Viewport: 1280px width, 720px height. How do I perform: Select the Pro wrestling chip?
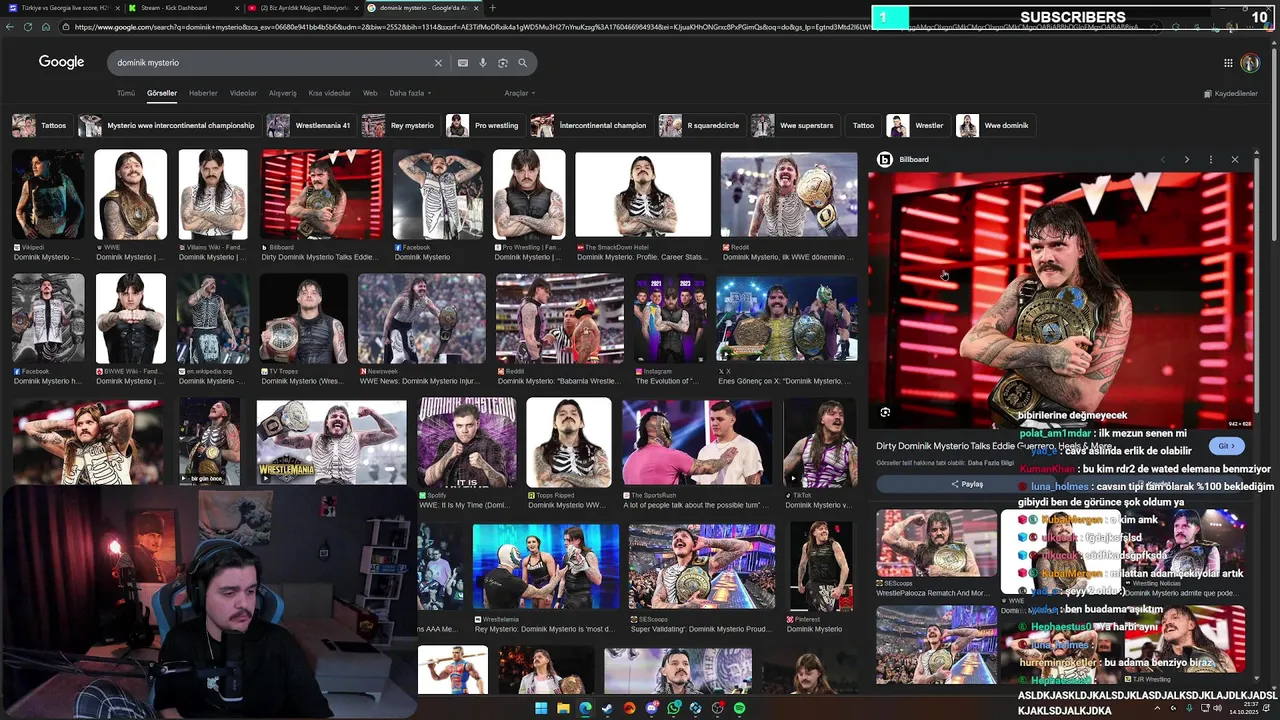pos(484,125)
